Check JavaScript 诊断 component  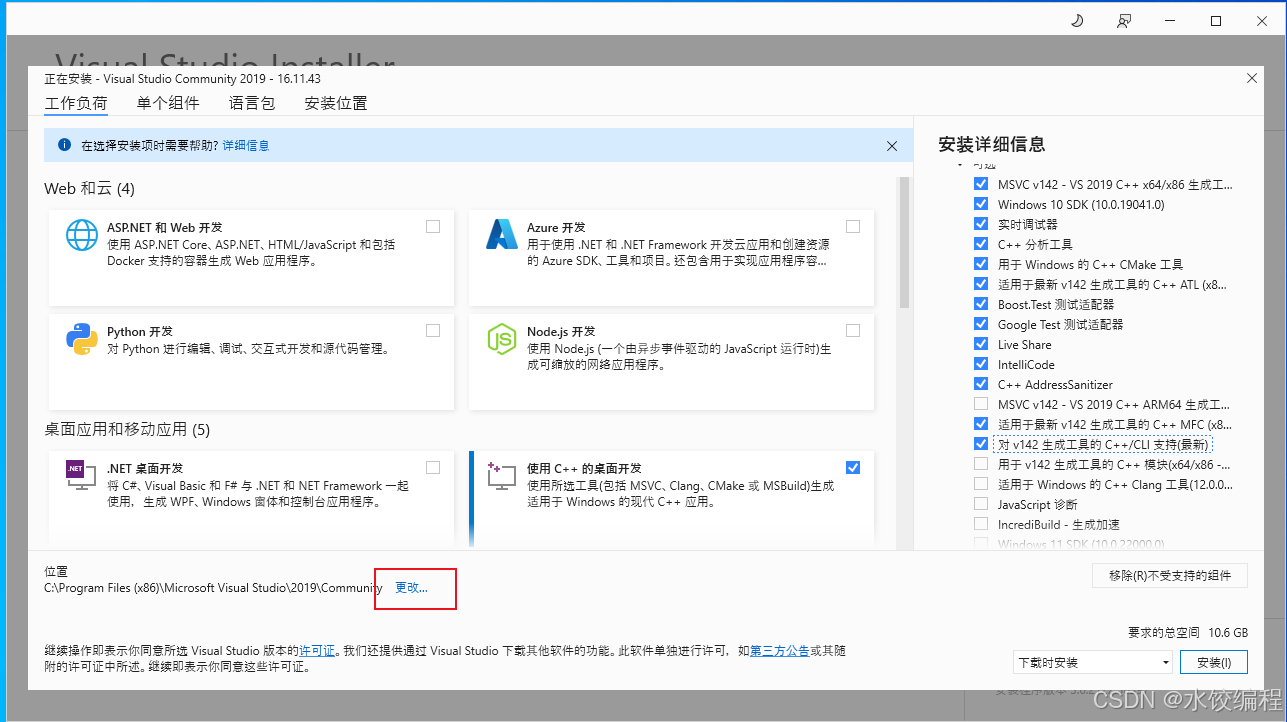tap(980, 504)
